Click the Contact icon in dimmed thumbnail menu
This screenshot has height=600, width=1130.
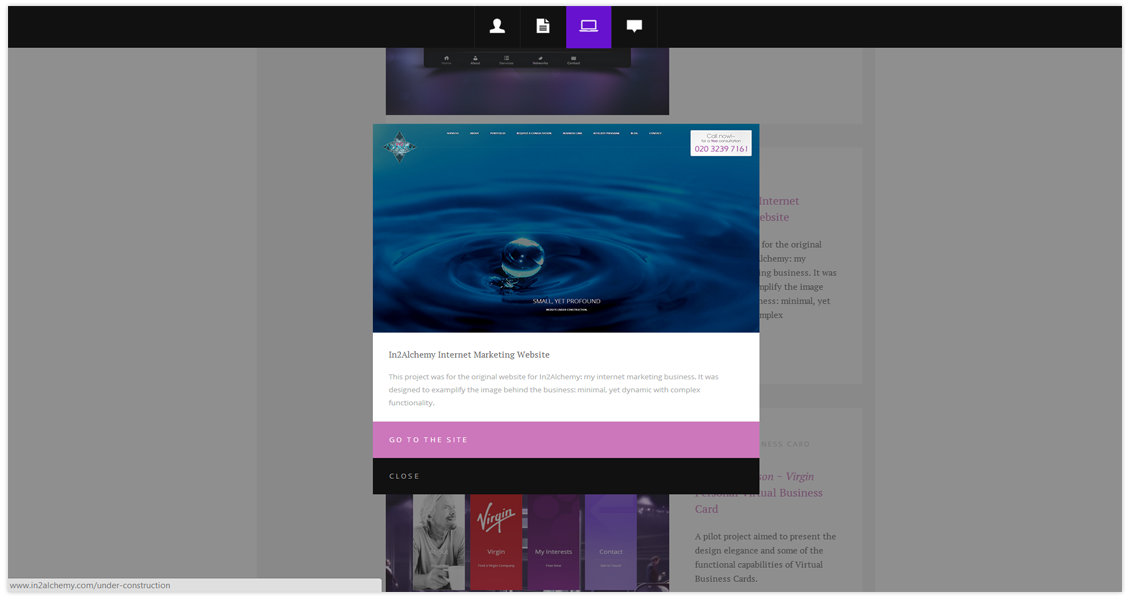pos(573,59)
